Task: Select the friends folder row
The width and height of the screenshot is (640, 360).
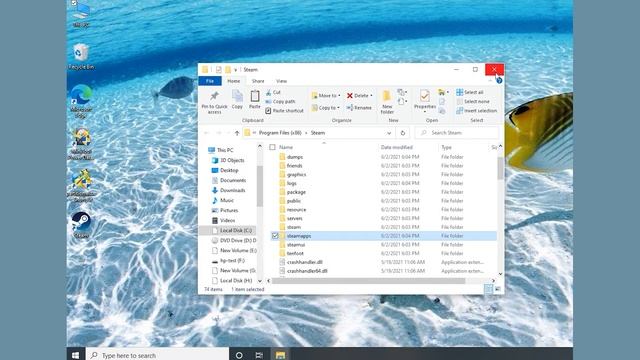Action: (x=383, y=166)
